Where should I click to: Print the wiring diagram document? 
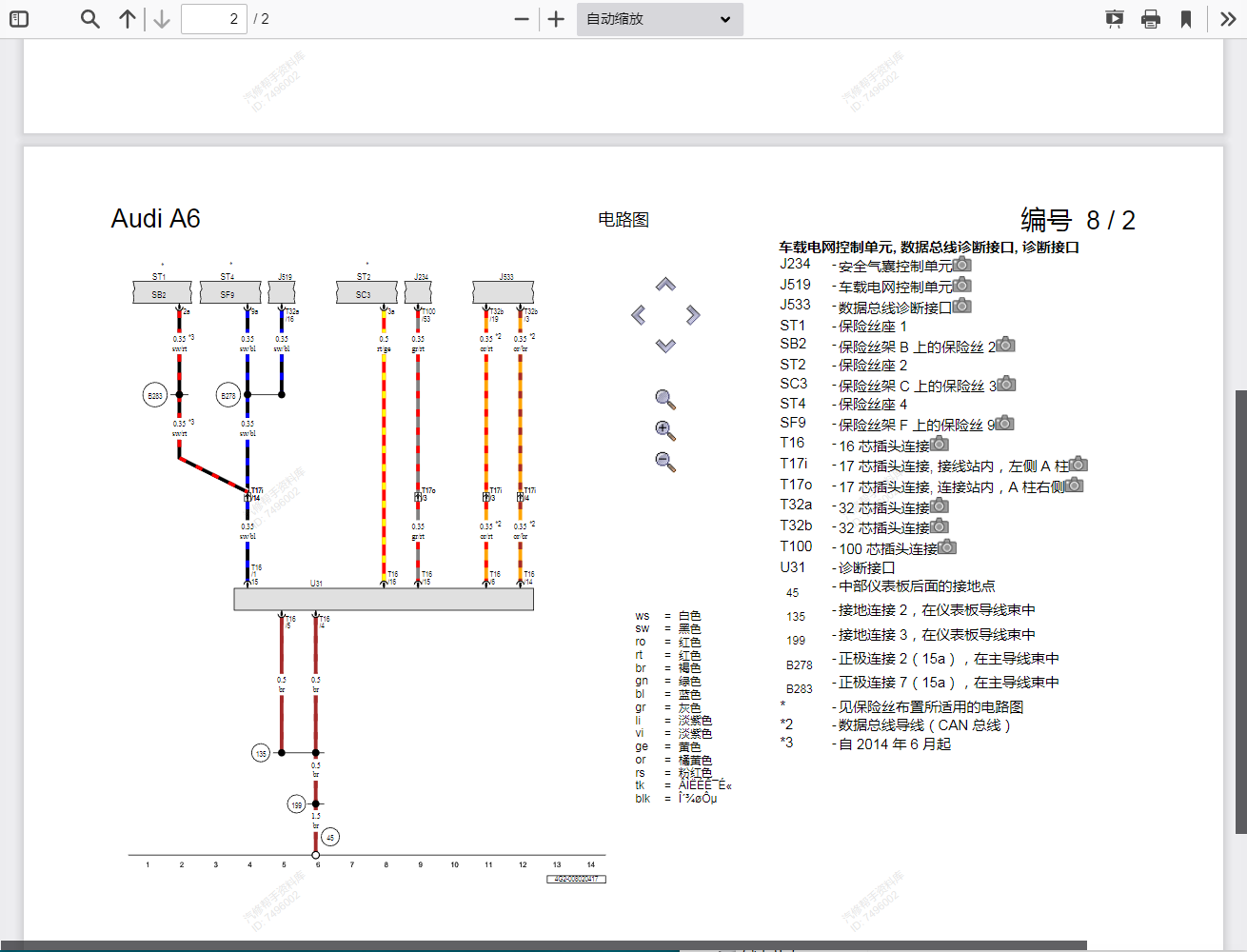(1151, 18)
